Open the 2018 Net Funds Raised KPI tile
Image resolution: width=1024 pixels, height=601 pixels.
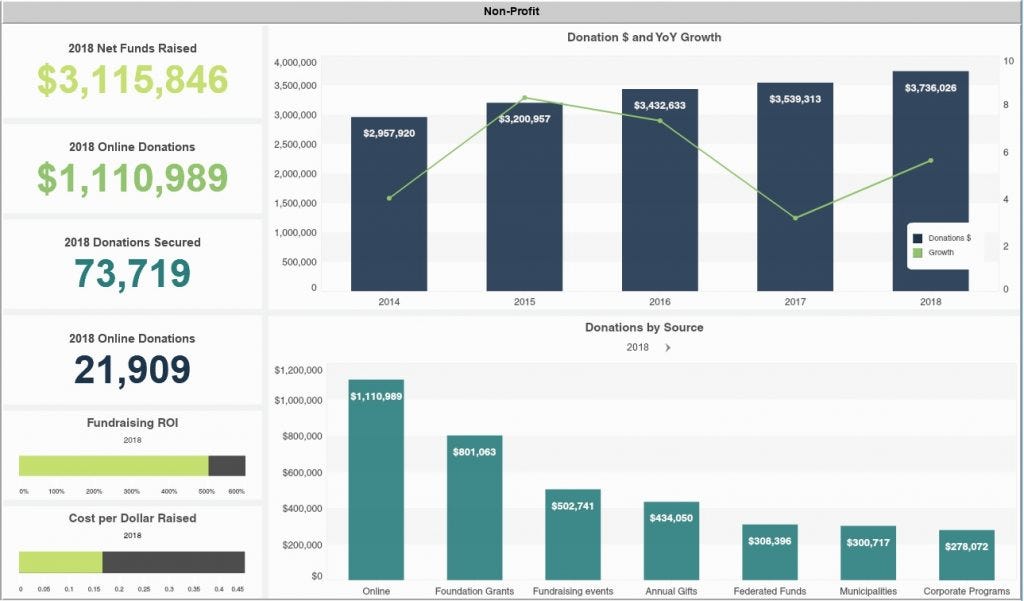click(133, 74)
